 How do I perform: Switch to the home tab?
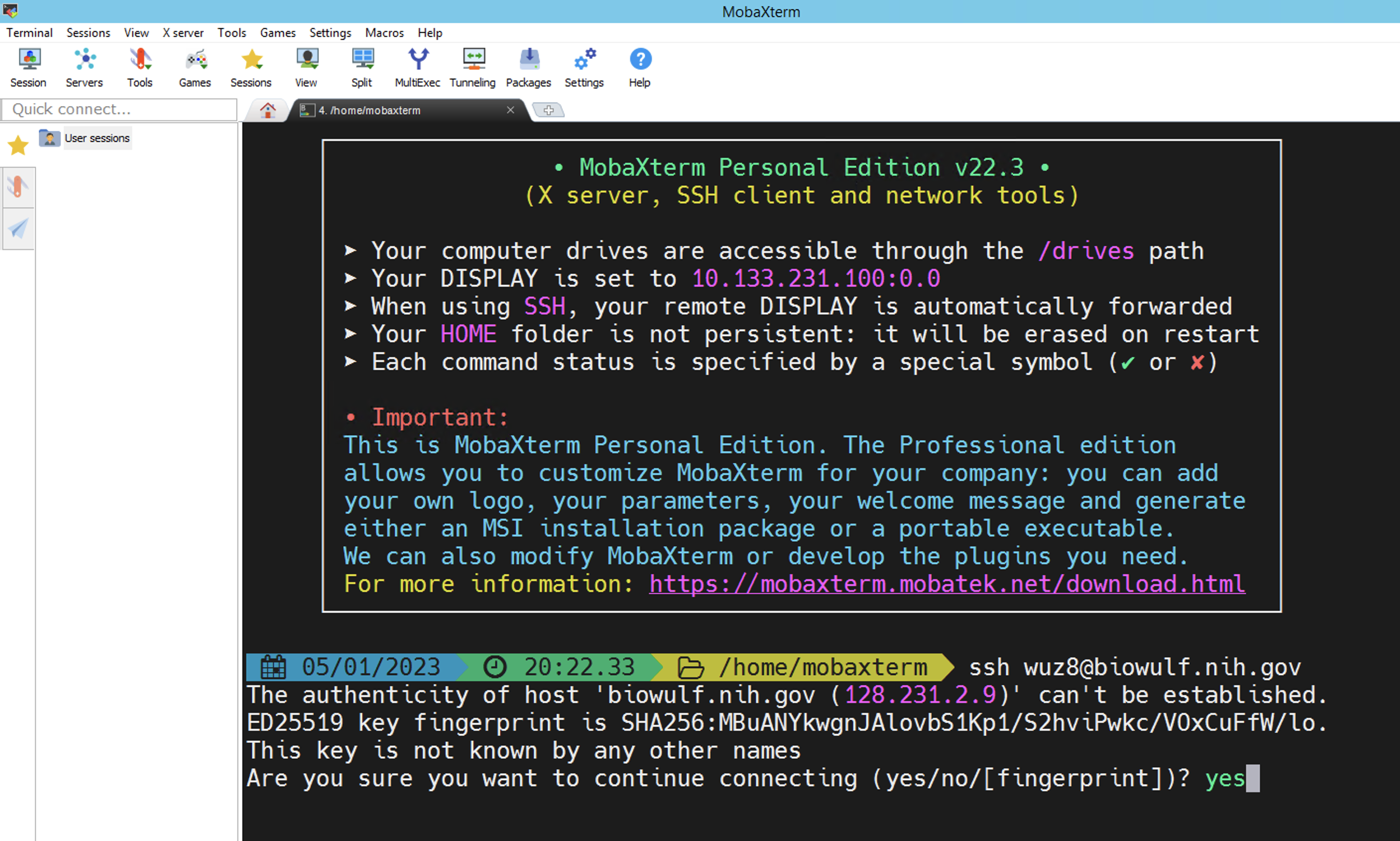pos(267,110)
